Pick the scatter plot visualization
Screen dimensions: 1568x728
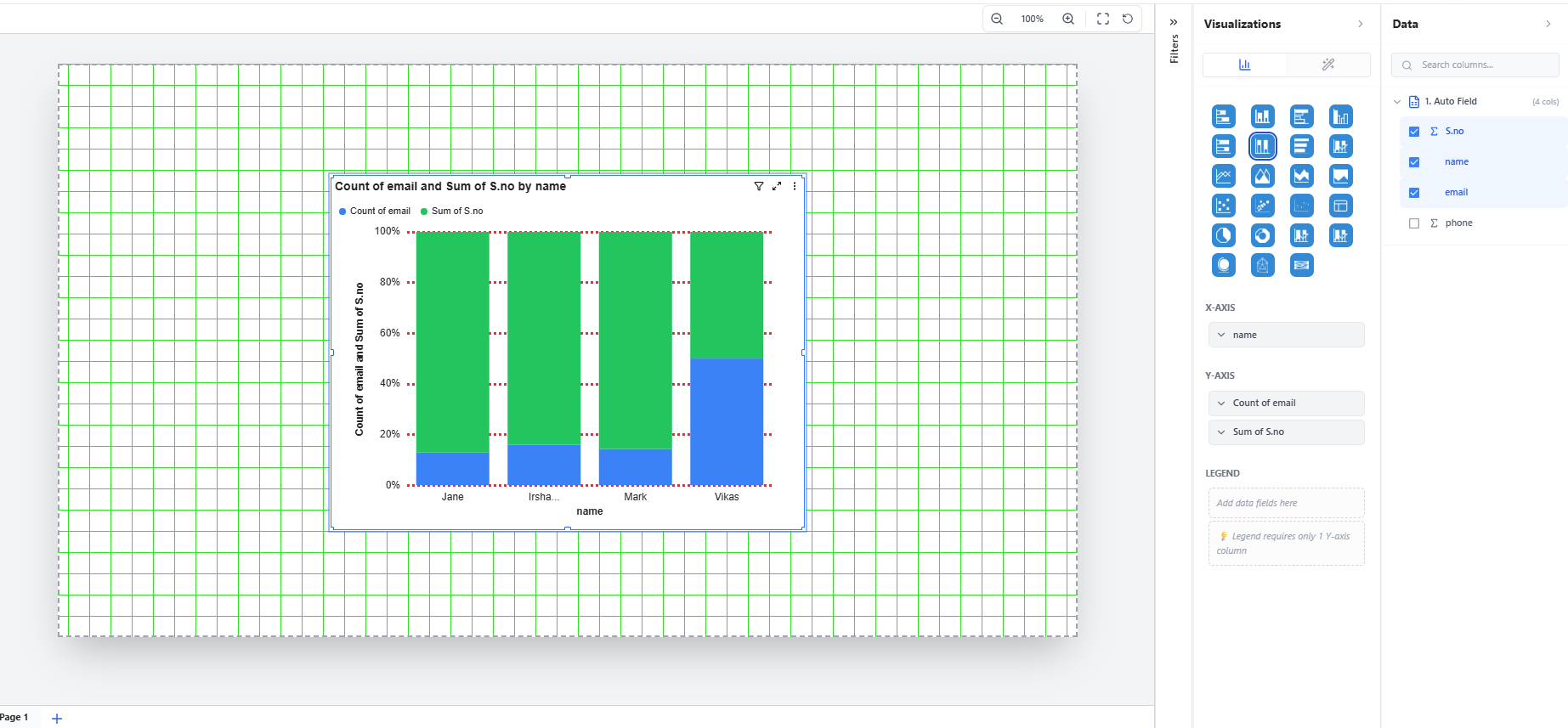1223,206
